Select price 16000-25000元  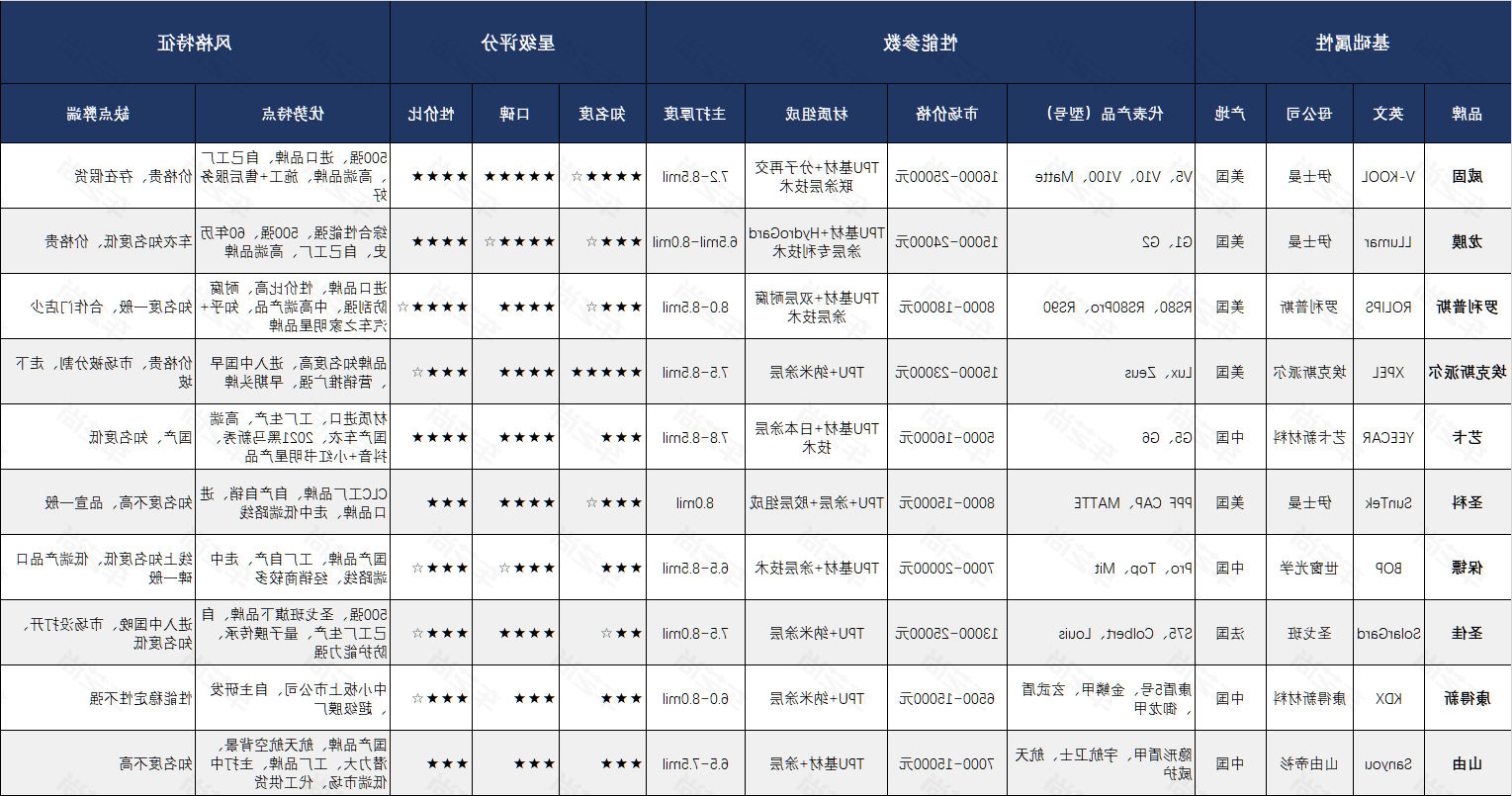click(x=947, y=176)
